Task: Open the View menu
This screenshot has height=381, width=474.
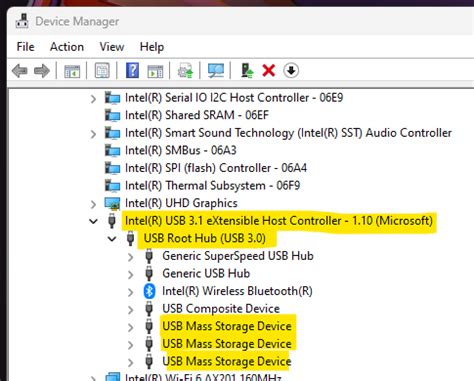Action: [x=112, y=47]
